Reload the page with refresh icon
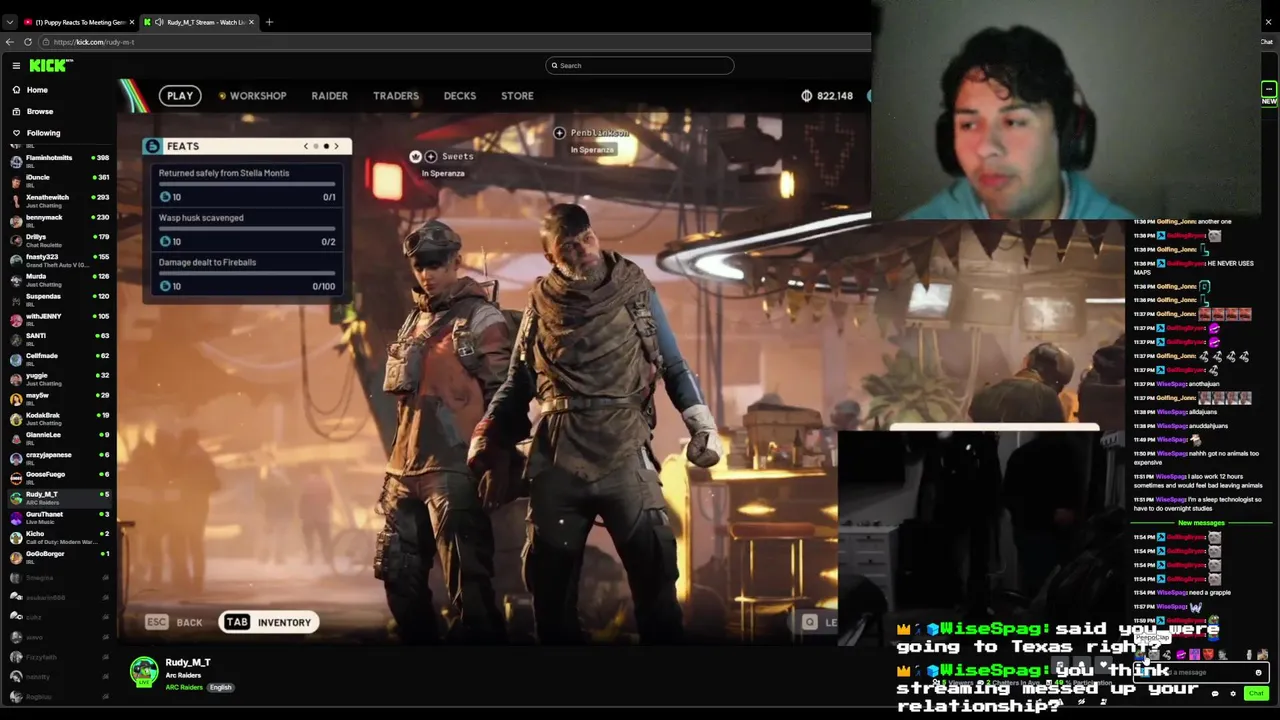This screenshot has width=1280, height=720. (28, 42)
